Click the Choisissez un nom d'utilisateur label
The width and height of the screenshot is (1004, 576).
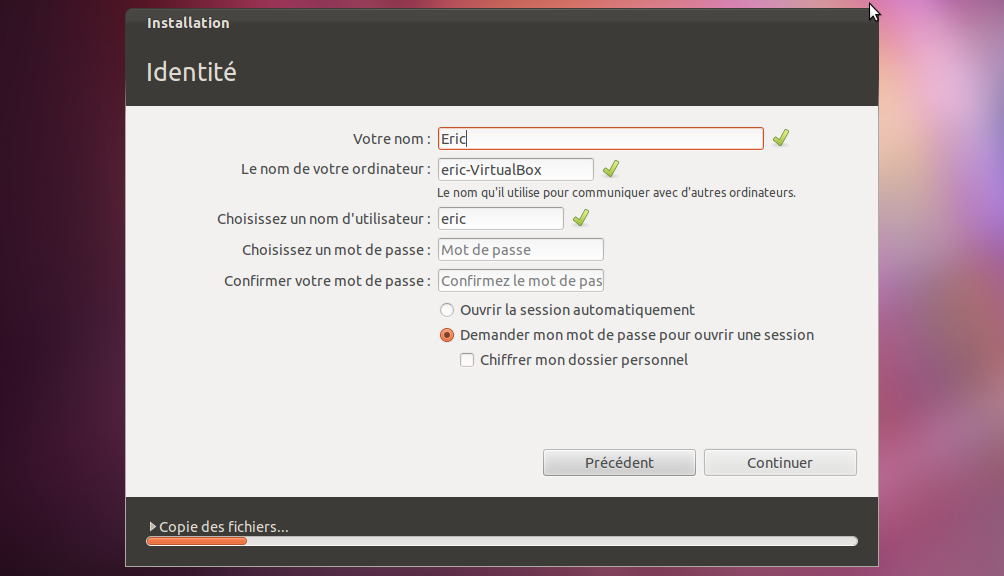(x=323, y=219)
